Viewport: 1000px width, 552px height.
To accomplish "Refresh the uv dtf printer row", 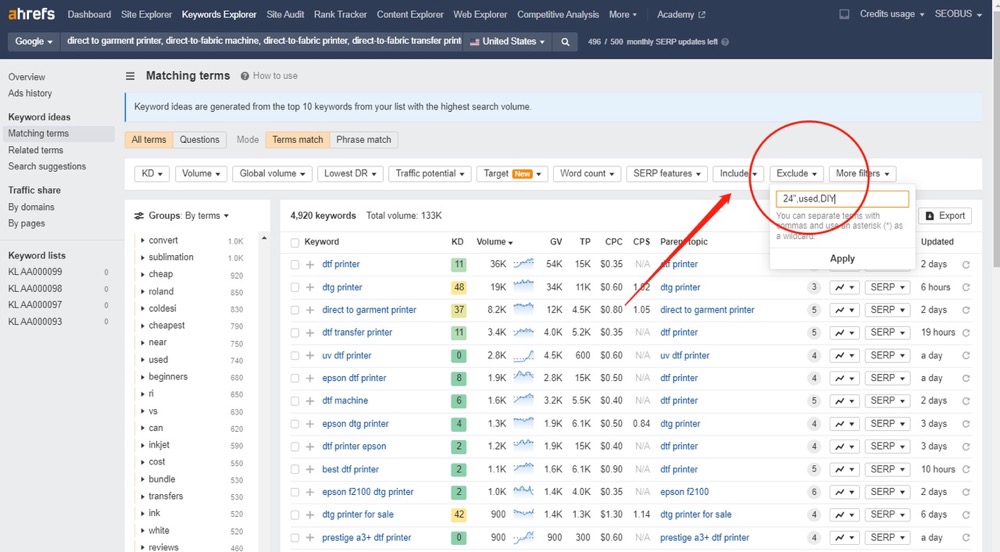I will [966, 356].
